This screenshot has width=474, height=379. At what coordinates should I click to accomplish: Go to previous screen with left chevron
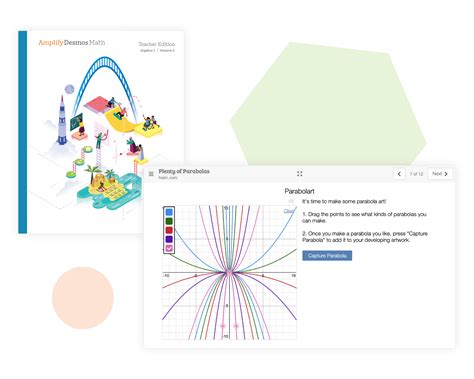(x=399, y=174)
